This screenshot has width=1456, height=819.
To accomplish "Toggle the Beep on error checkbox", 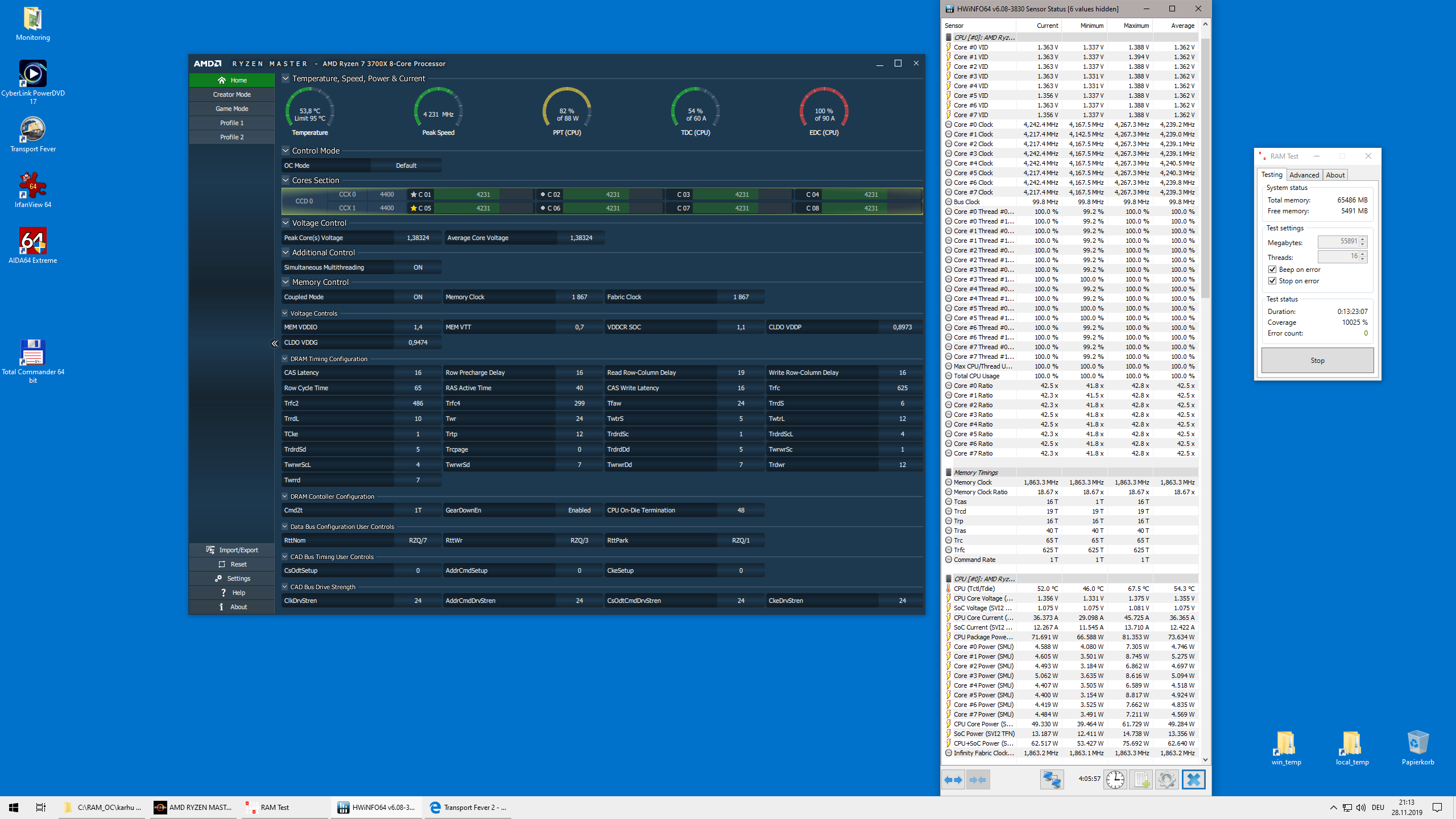I will point(1273,270).
